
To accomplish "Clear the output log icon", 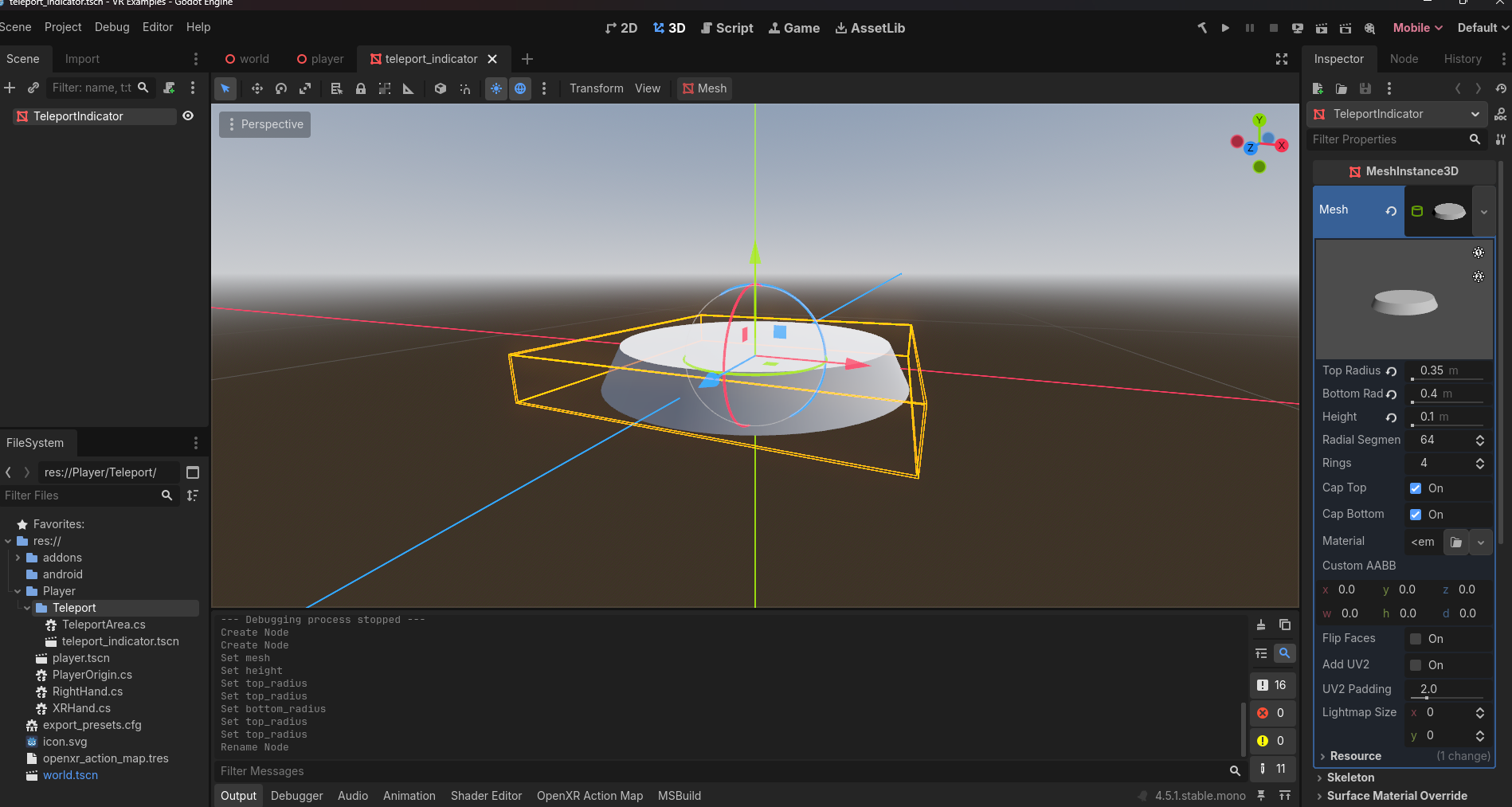I will pos(1261,625).
